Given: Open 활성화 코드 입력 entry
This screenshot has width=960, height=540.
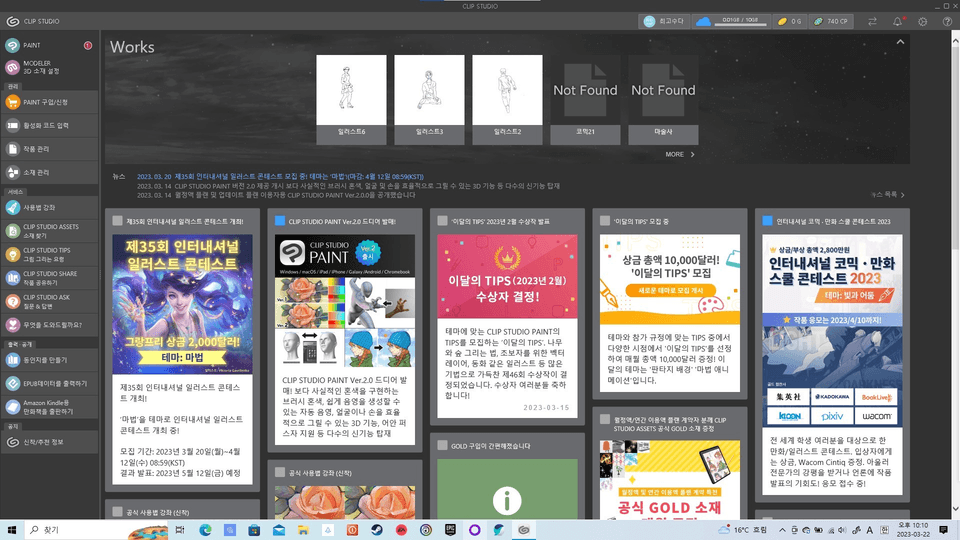Looking at the screenshot, I should point(49,126).
